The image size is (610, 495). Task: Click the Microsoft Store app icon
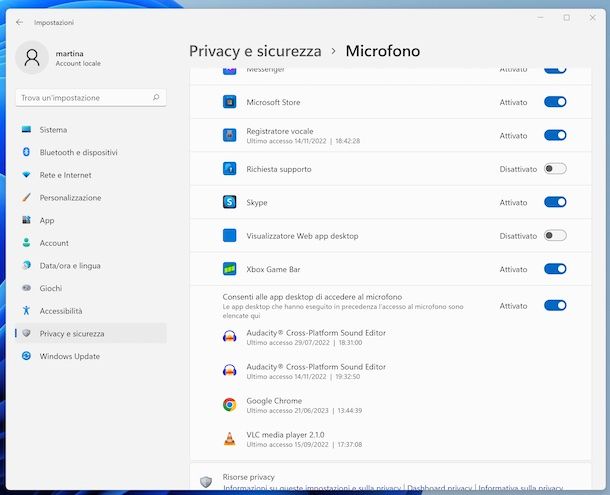click(x=230, y=102)
